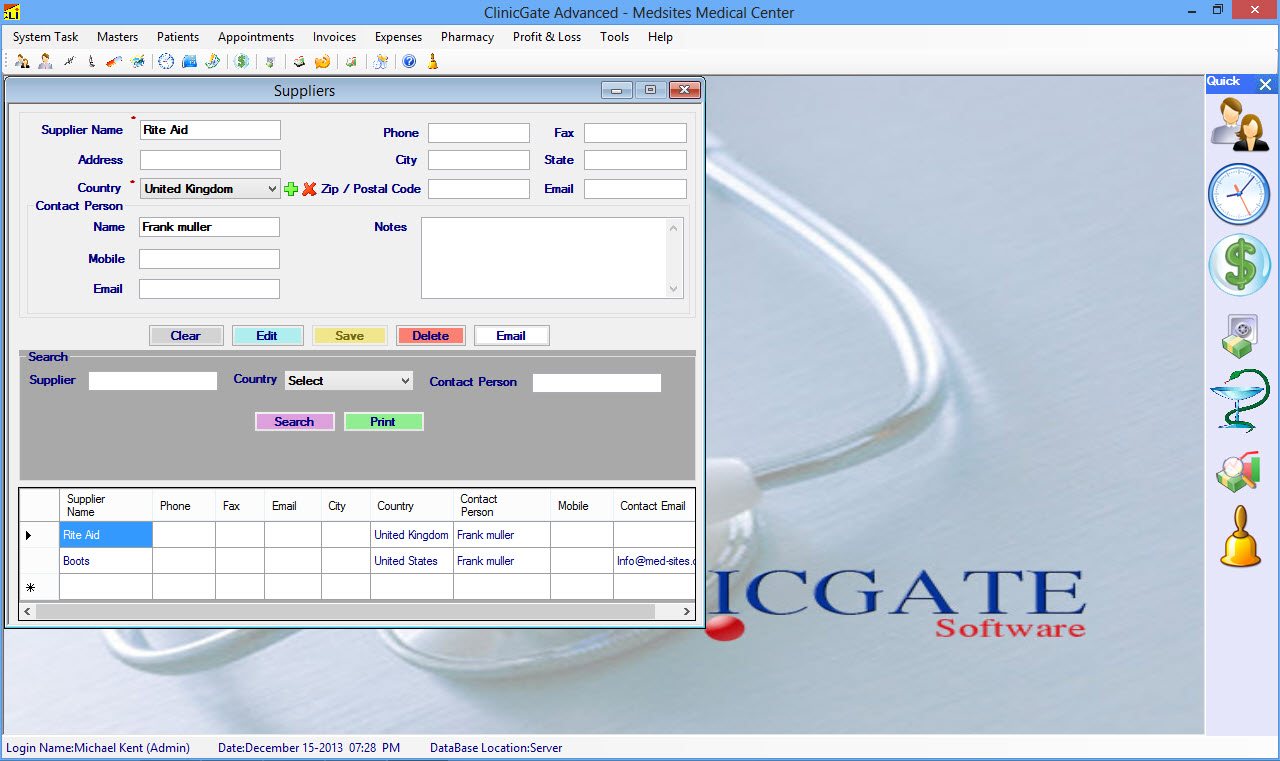The height and width of the screenshot is (761, 1280).
Task: Click the green plus add country icon
Action: [291, 189]
